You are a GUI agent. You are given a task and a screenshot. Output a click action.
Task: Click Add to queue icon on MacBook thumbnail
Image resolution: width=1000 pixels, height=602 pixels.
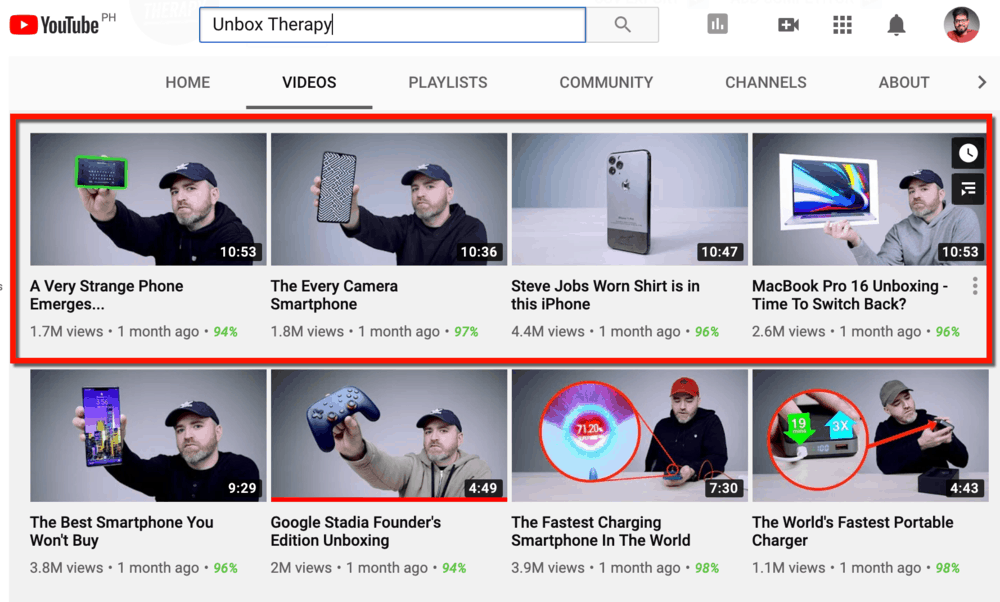click(x=968, y=189)
